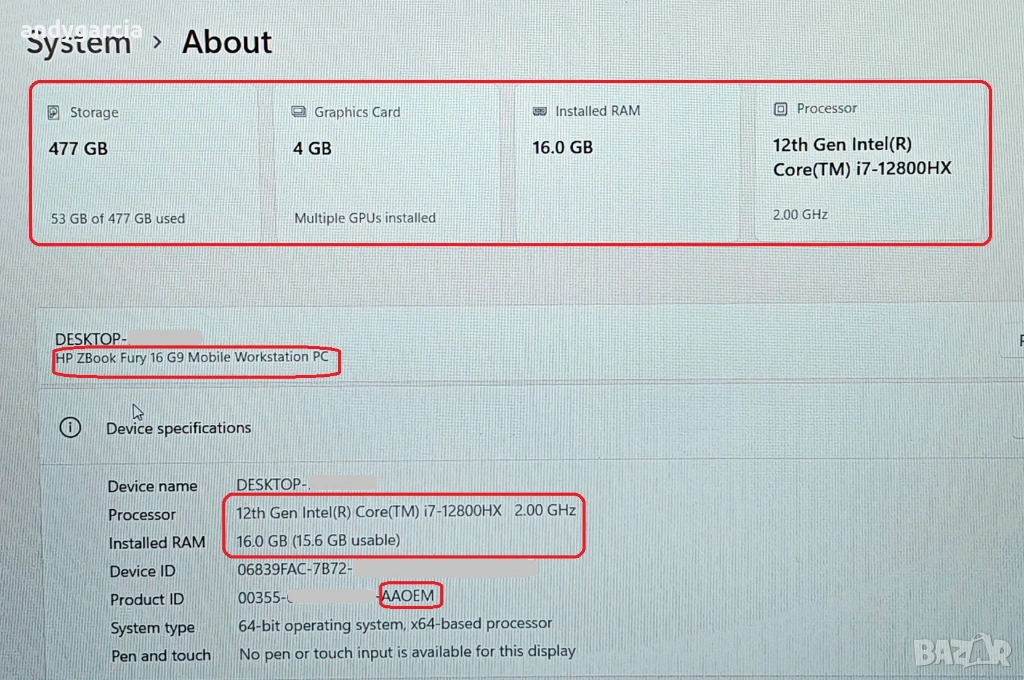Click the "Multiple GPUs installed" label
The width and height of the screenshot is (1024, 680).
(365, 217)
